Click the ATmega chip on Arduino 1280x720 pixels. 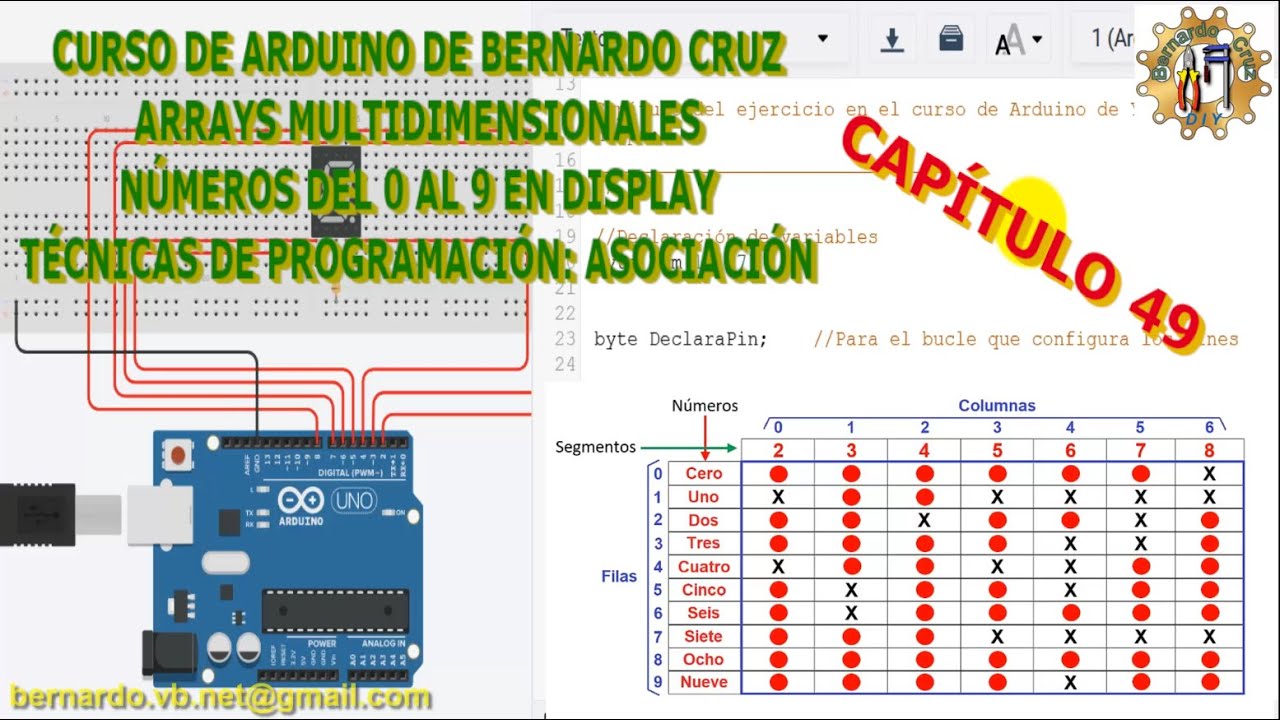(336, 611)
